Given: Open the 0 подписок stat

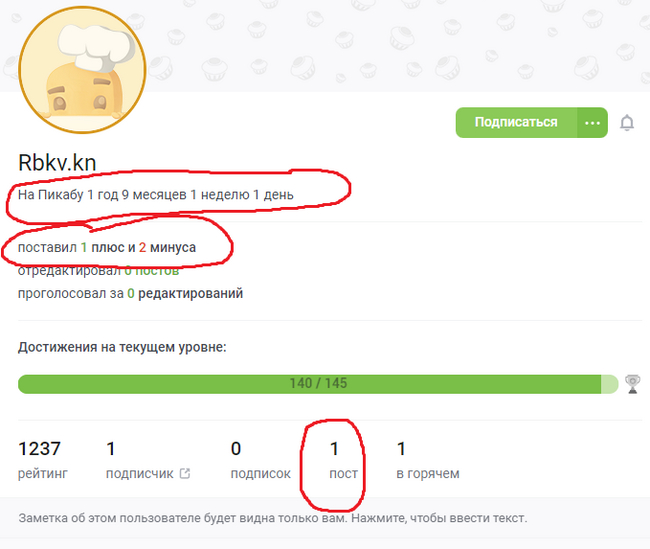Looking at the screenshot, I should point(260,460).
